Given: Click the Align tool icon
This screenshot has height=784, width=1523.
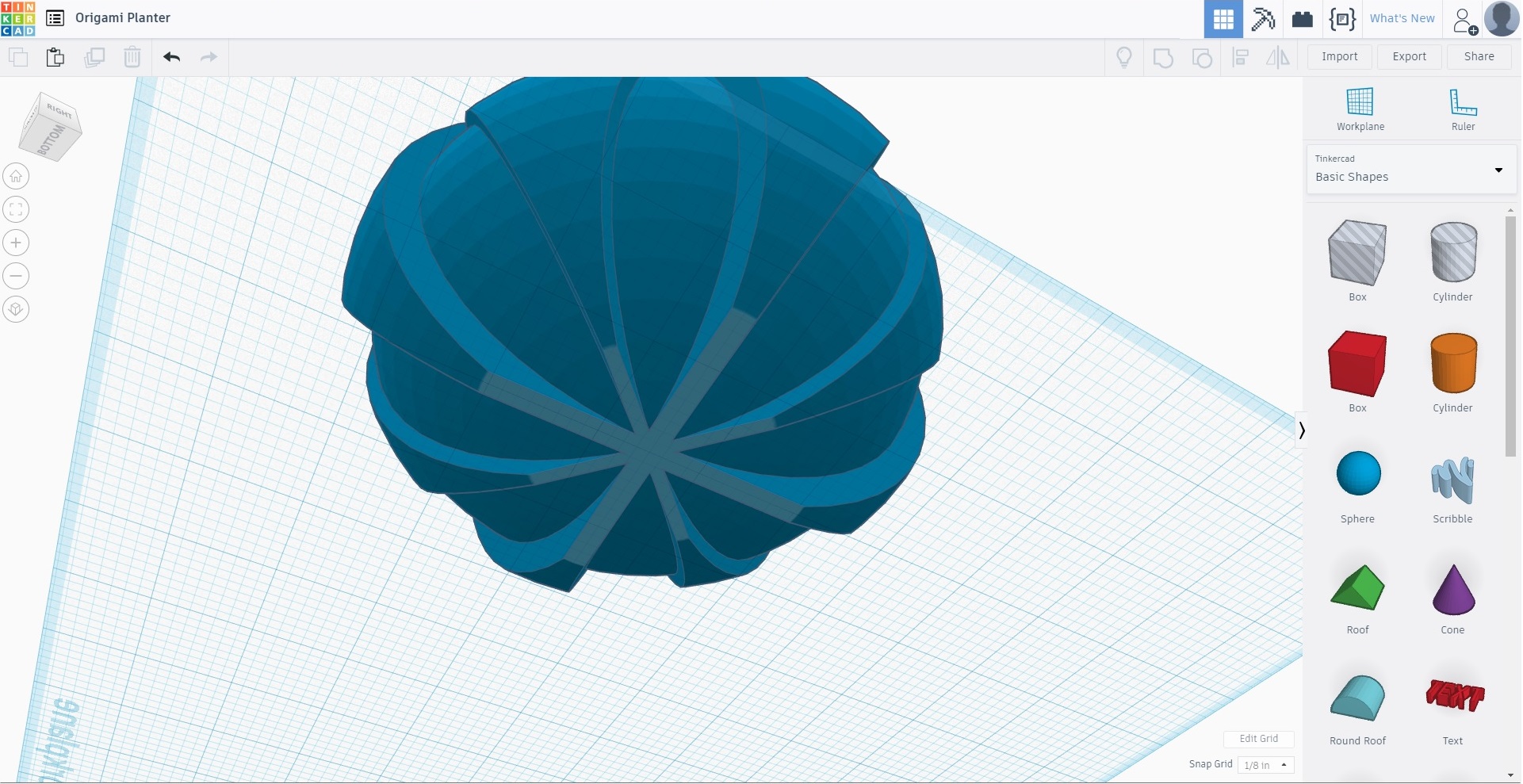Looking at the screenshot, I should click(x=1241, y=58).
